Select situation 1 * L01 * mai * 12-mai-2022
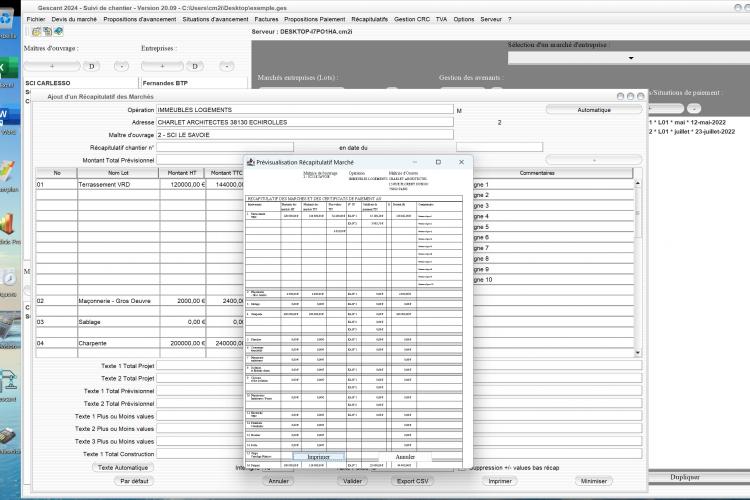The width and height of the screenshot is (750, 500). point(687,122)
